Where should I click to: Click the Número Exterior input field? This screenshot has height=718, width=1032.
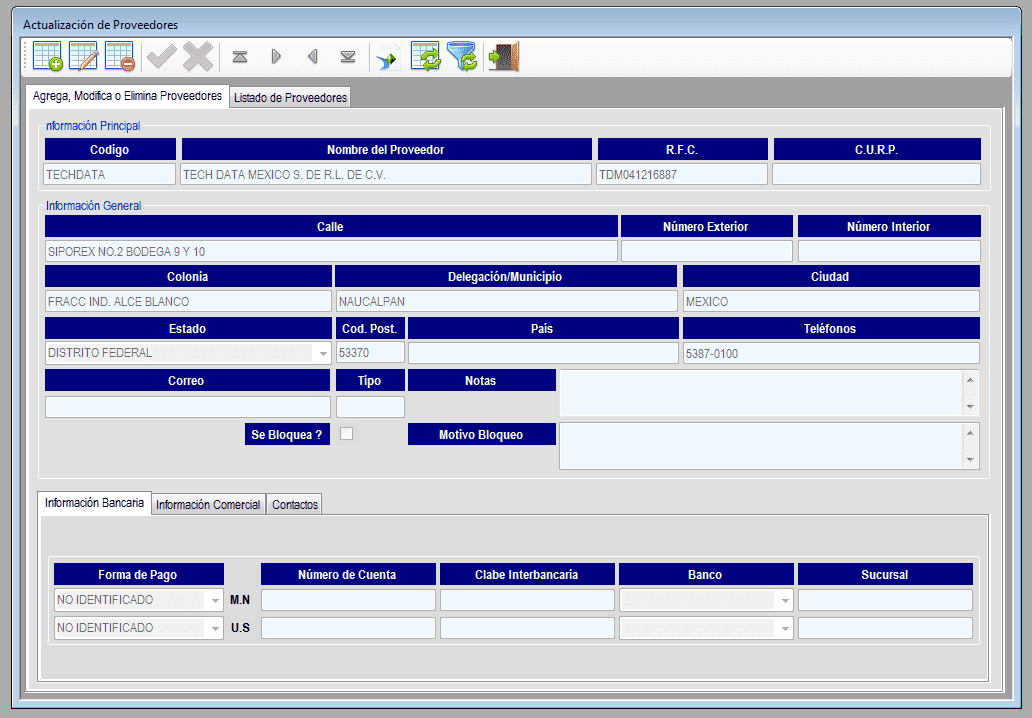coord(707,251)
